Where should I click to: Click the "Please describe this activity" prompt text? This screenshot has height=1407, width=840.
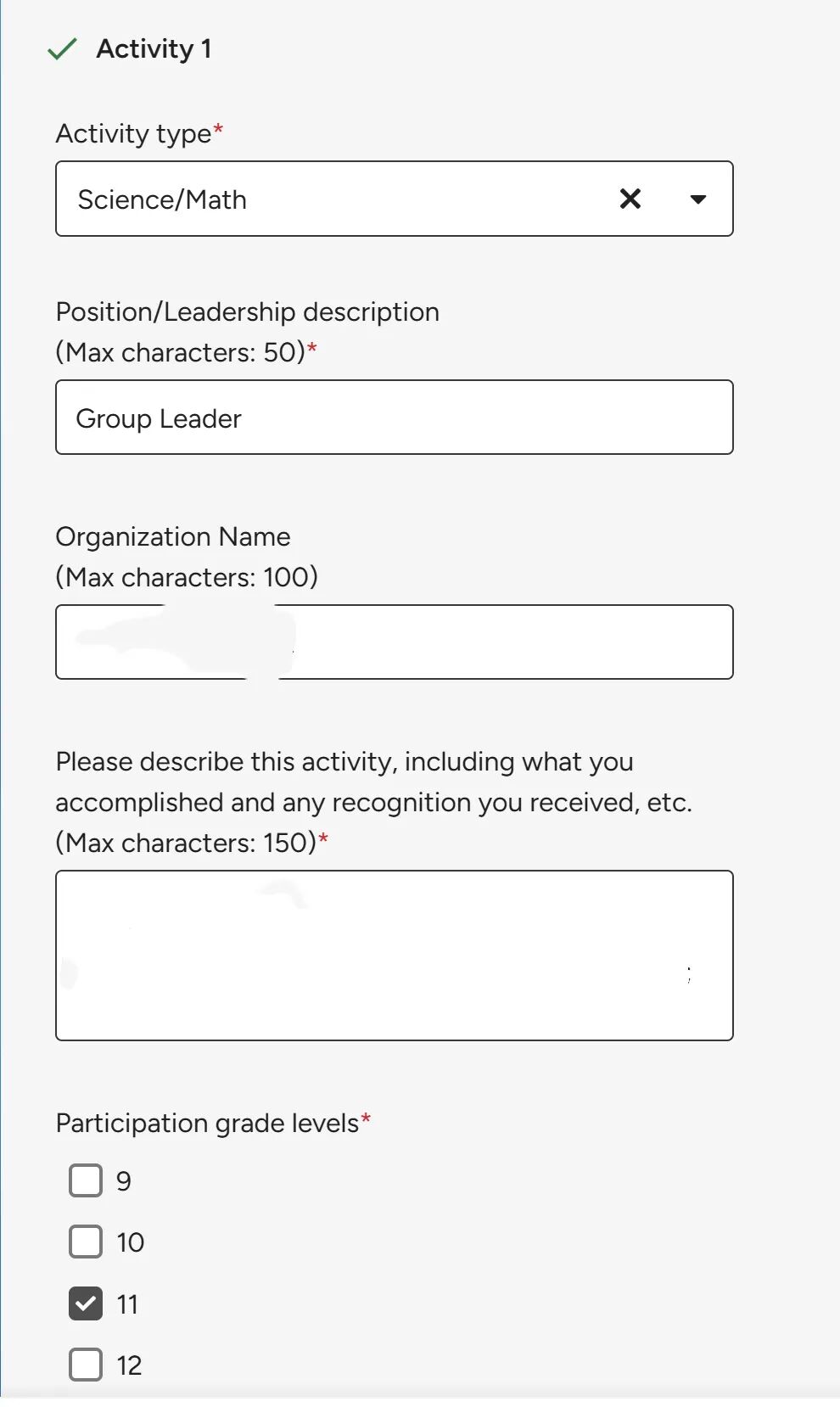[x=344, y=761]
